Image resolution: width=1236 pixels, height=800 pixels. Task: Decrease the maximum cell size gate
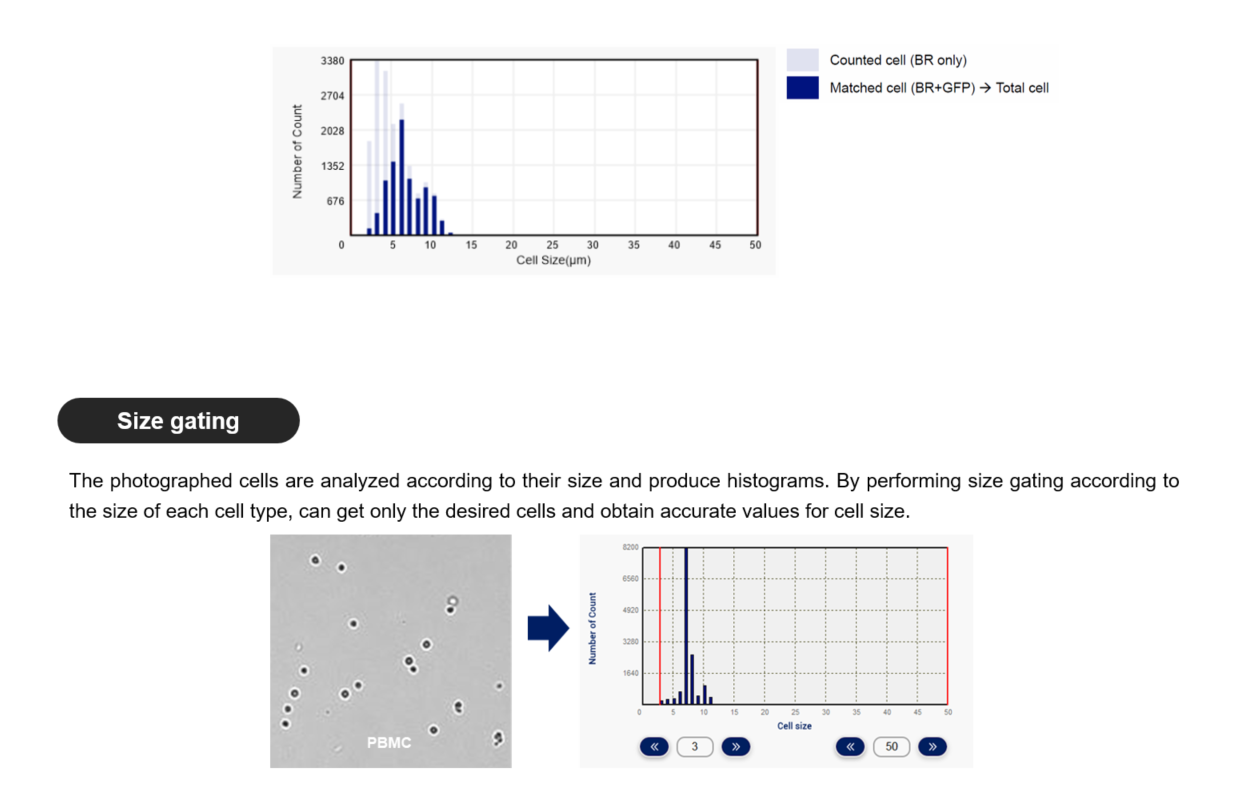click(x=850, y=746)
